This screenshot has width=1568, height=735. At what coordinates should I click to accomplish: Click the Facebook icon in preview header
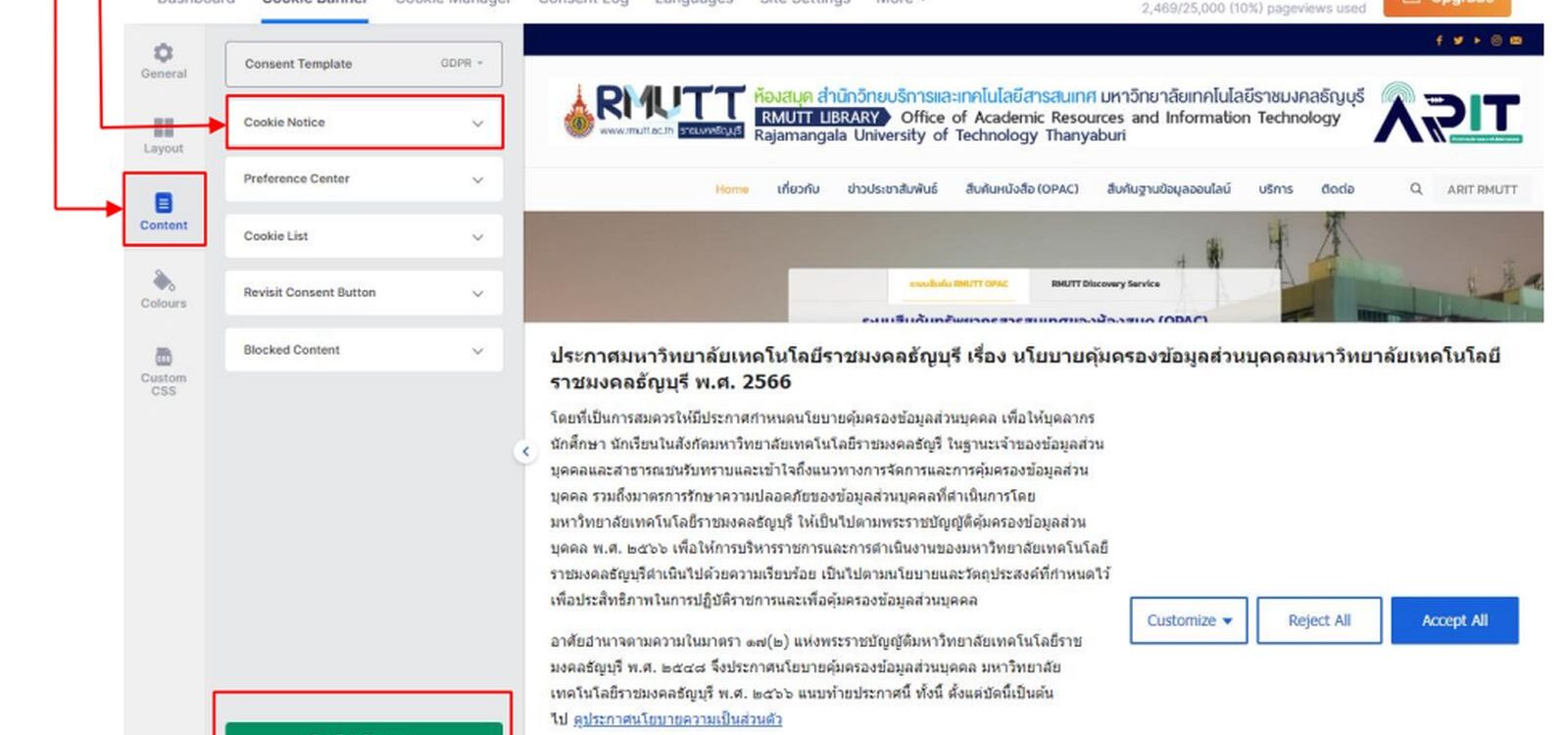[x=1439, y=40]
